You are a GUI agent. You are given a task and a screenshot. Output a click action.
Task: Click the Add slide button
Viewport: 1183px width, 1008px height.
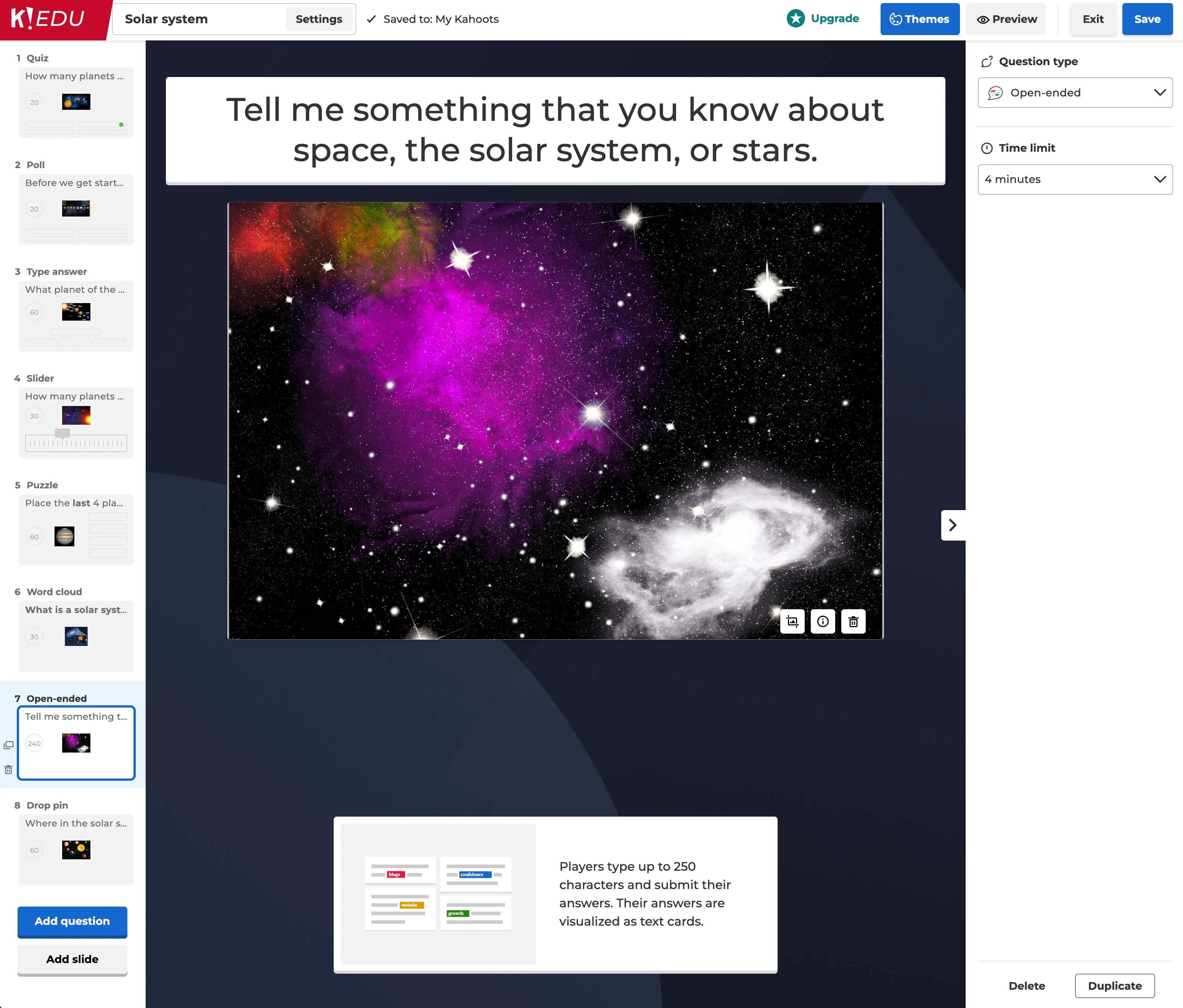point(72,960)
